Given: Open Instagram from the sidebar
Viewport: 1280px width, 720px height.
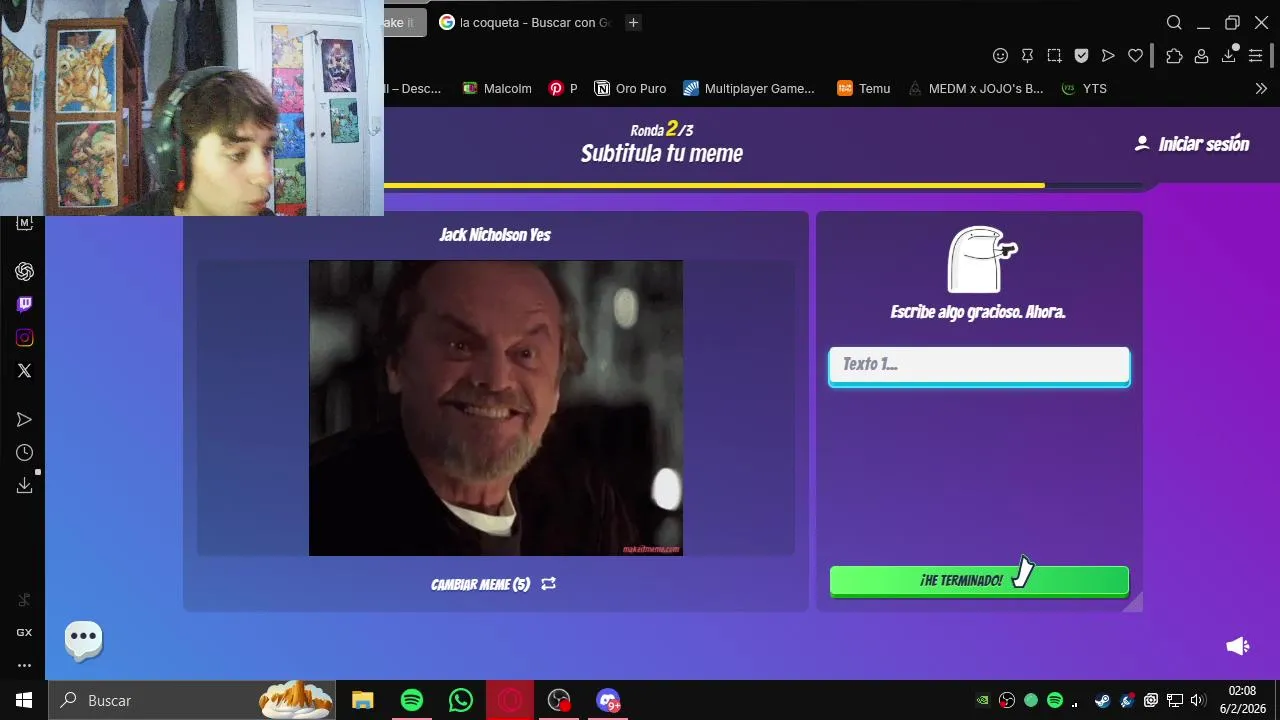Looking at the screenshot, I should pyautogui.click(x=25, y=338).
